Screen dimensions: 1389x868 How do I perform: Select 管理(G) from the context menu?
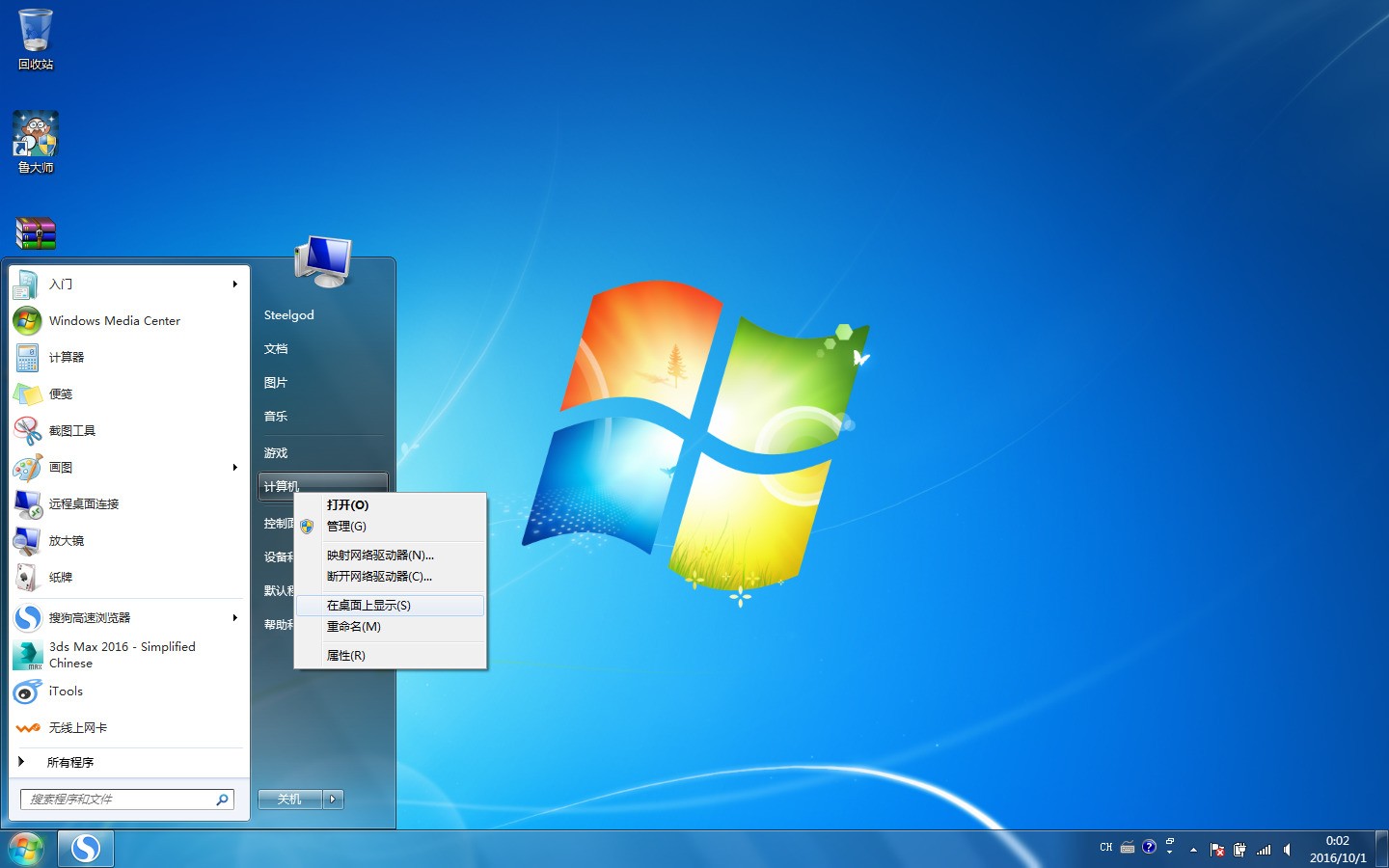tap(390, 526)
